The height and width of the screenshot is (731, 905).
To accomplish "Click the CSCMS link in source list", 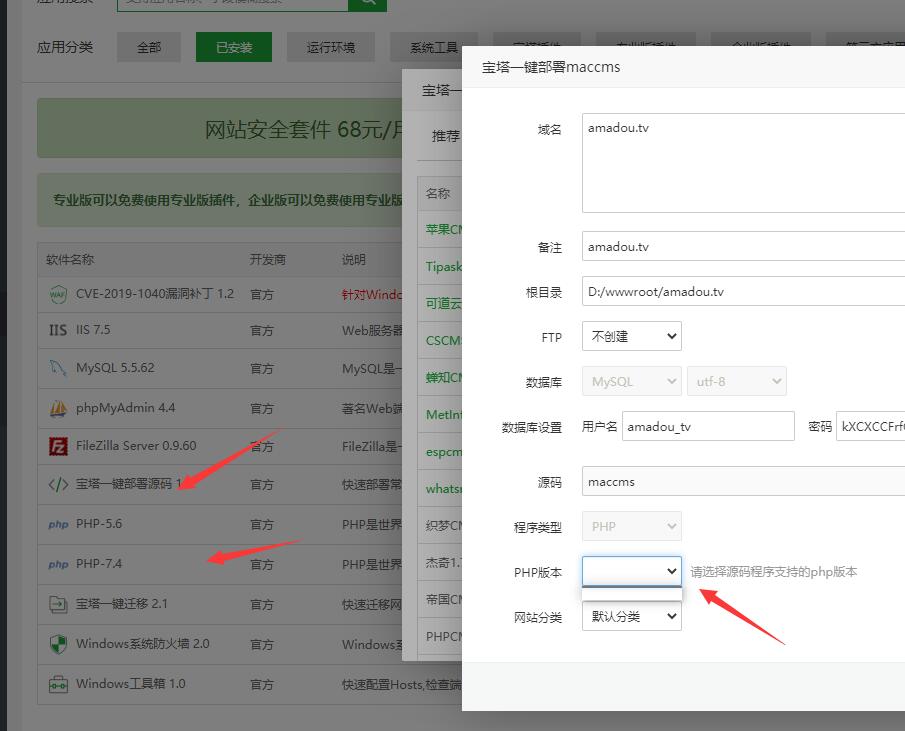I will coord(443,340).
